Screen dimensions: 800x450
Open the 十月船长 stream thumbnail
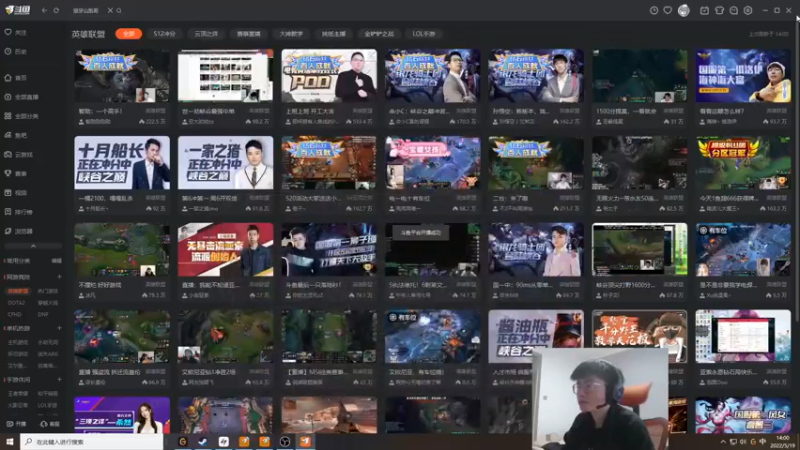pos(122,163)
